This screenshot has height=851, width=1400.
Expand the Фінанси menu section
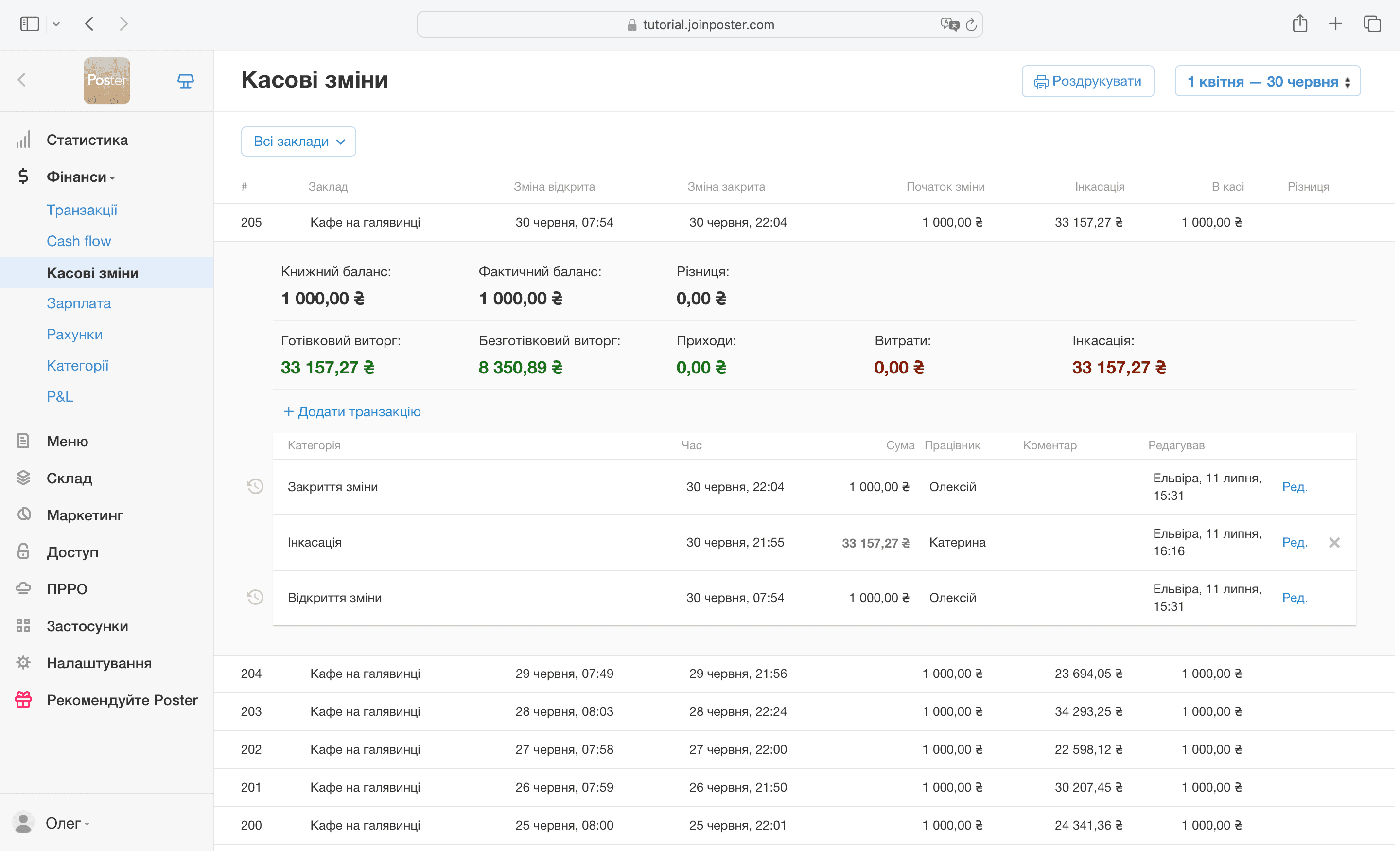pos(81,177)
